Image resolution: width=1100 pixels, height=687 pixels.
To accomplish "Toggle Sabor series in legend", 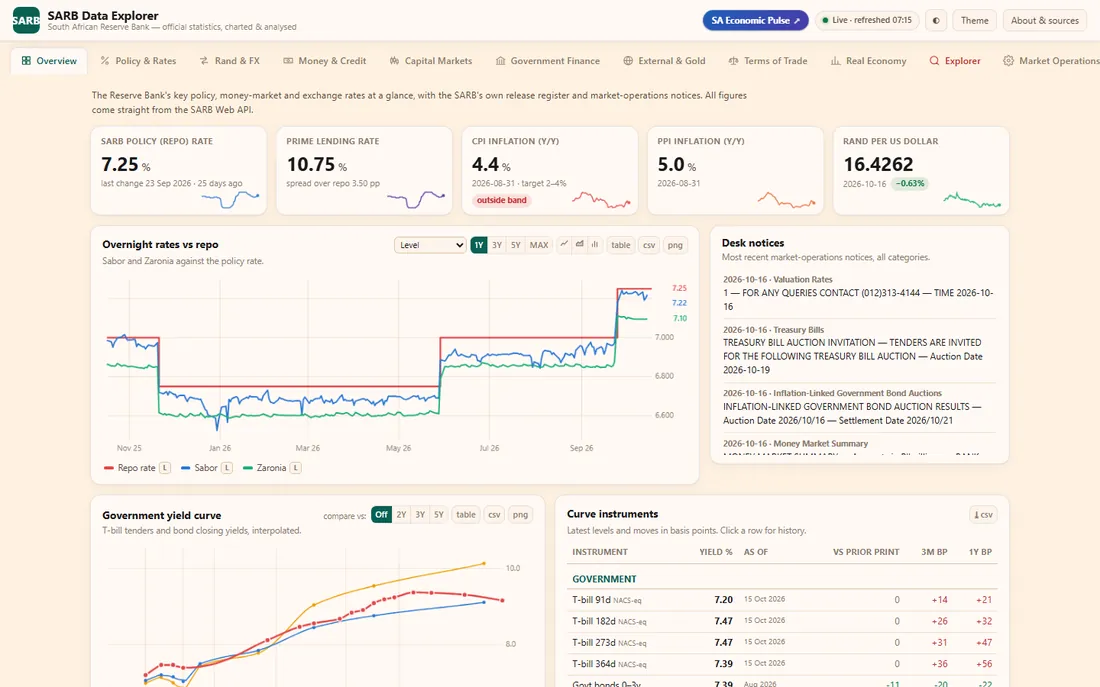I will [199, 468].
